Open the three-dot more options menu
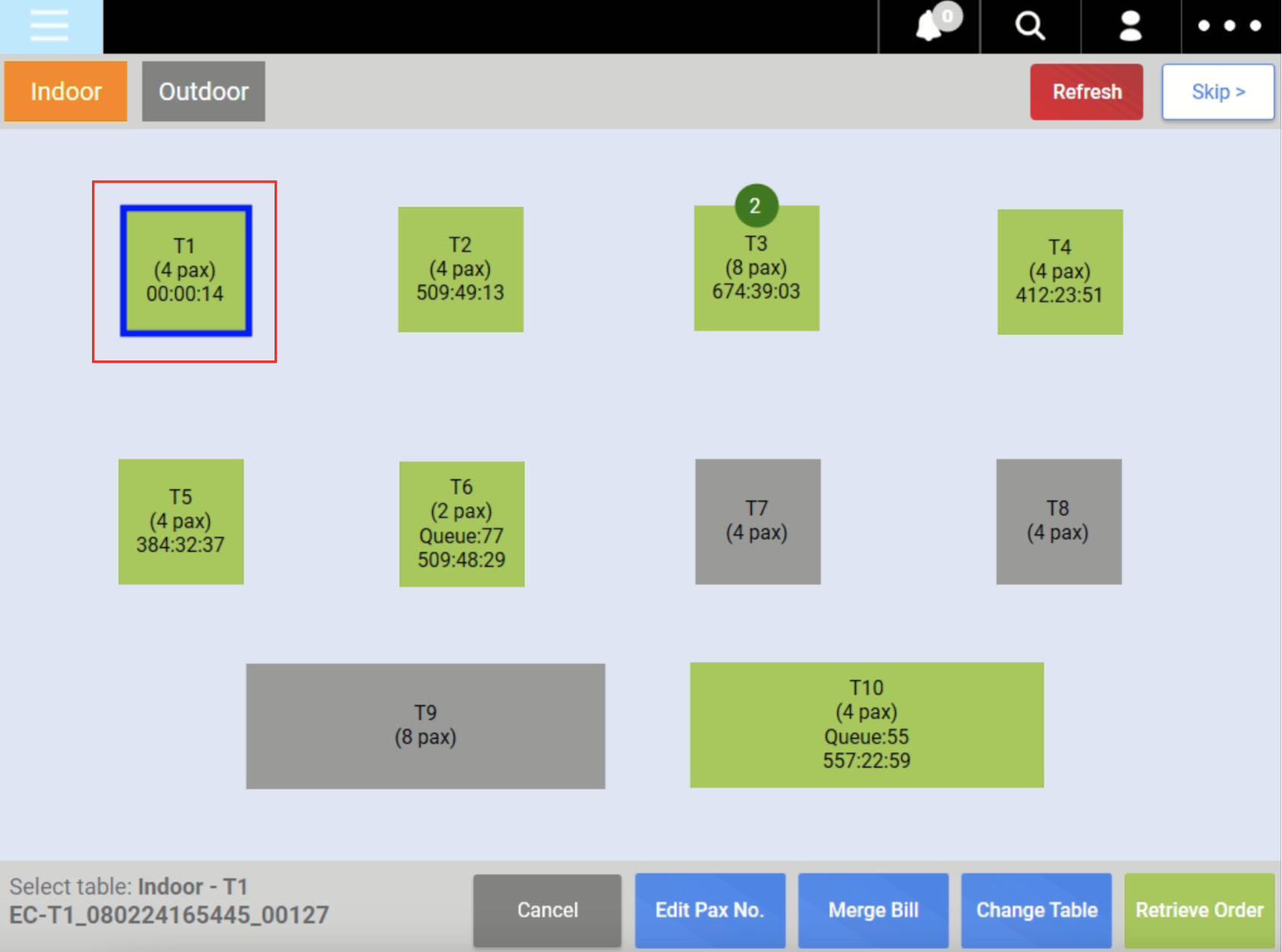The image size is (1282, 952). [x=1229, y=27]
